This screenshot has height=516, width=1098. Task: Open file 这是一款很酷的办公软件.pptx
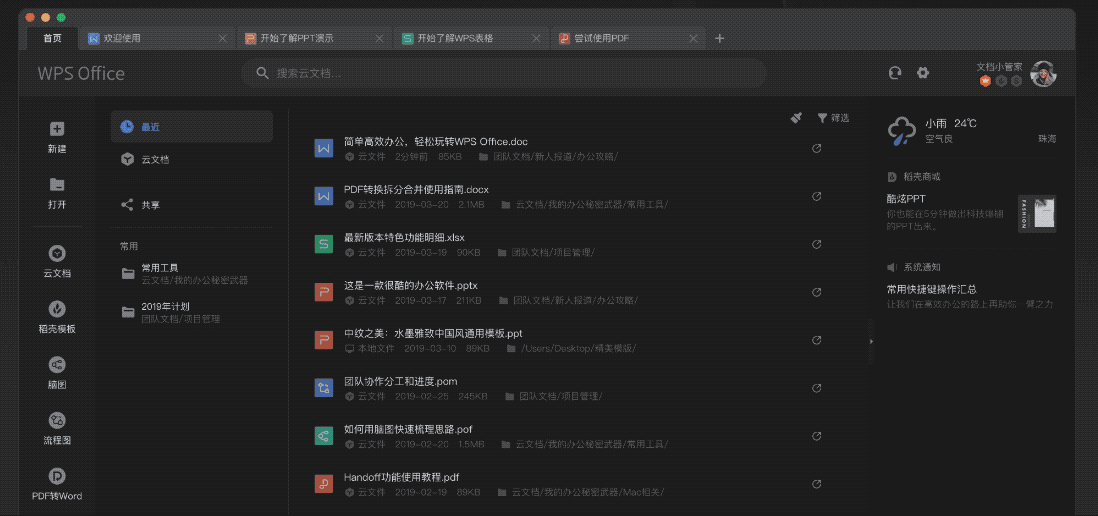click(410, 285)
